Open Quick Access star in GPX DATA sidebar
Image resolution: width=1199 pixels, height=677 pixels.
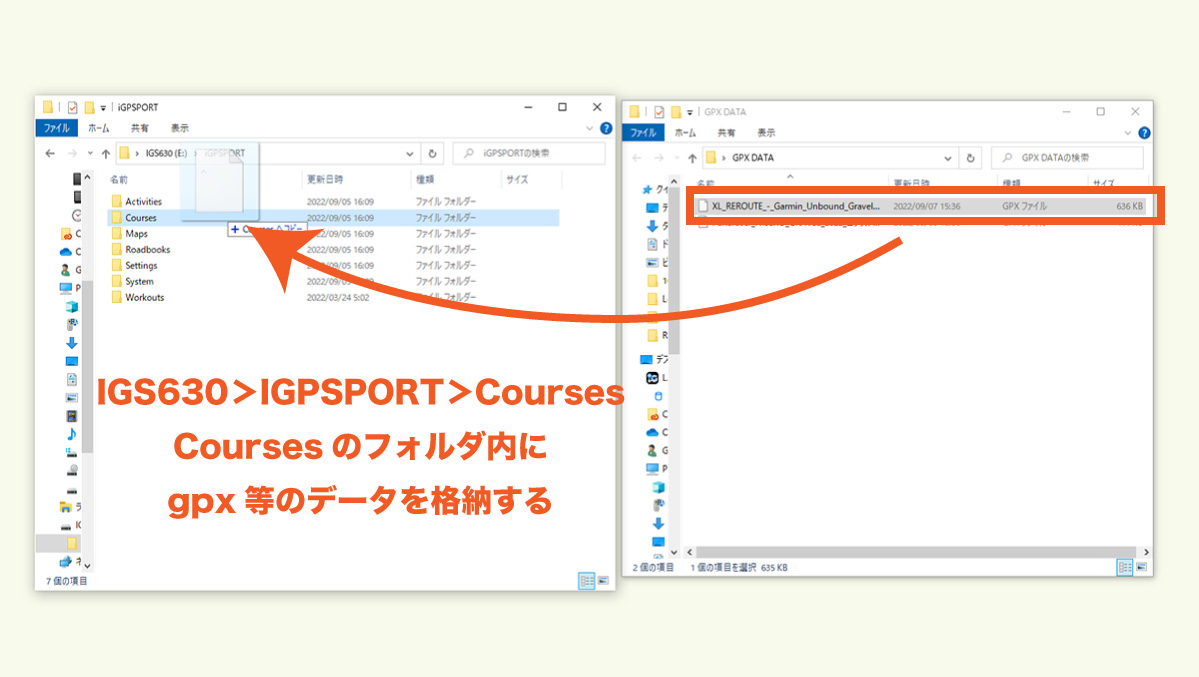647,189
